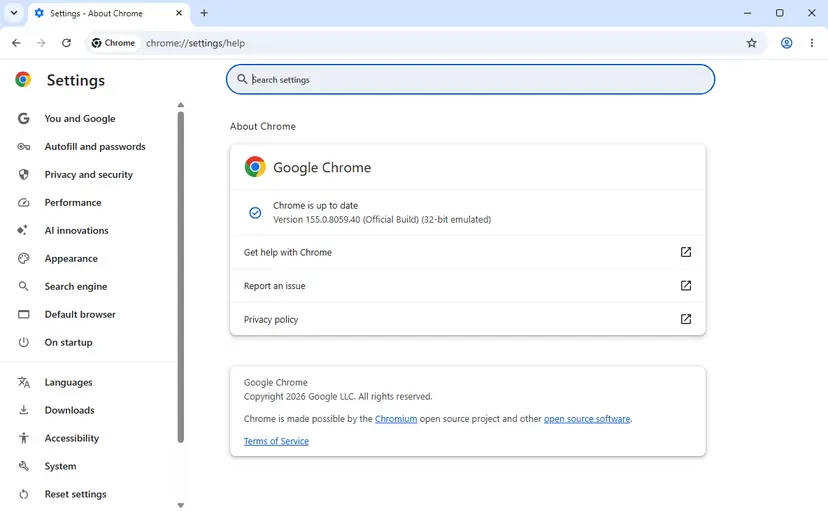Screen dimensions: 828x511
Task: Click external link icon for Report an issue
Action: (685, 286)
